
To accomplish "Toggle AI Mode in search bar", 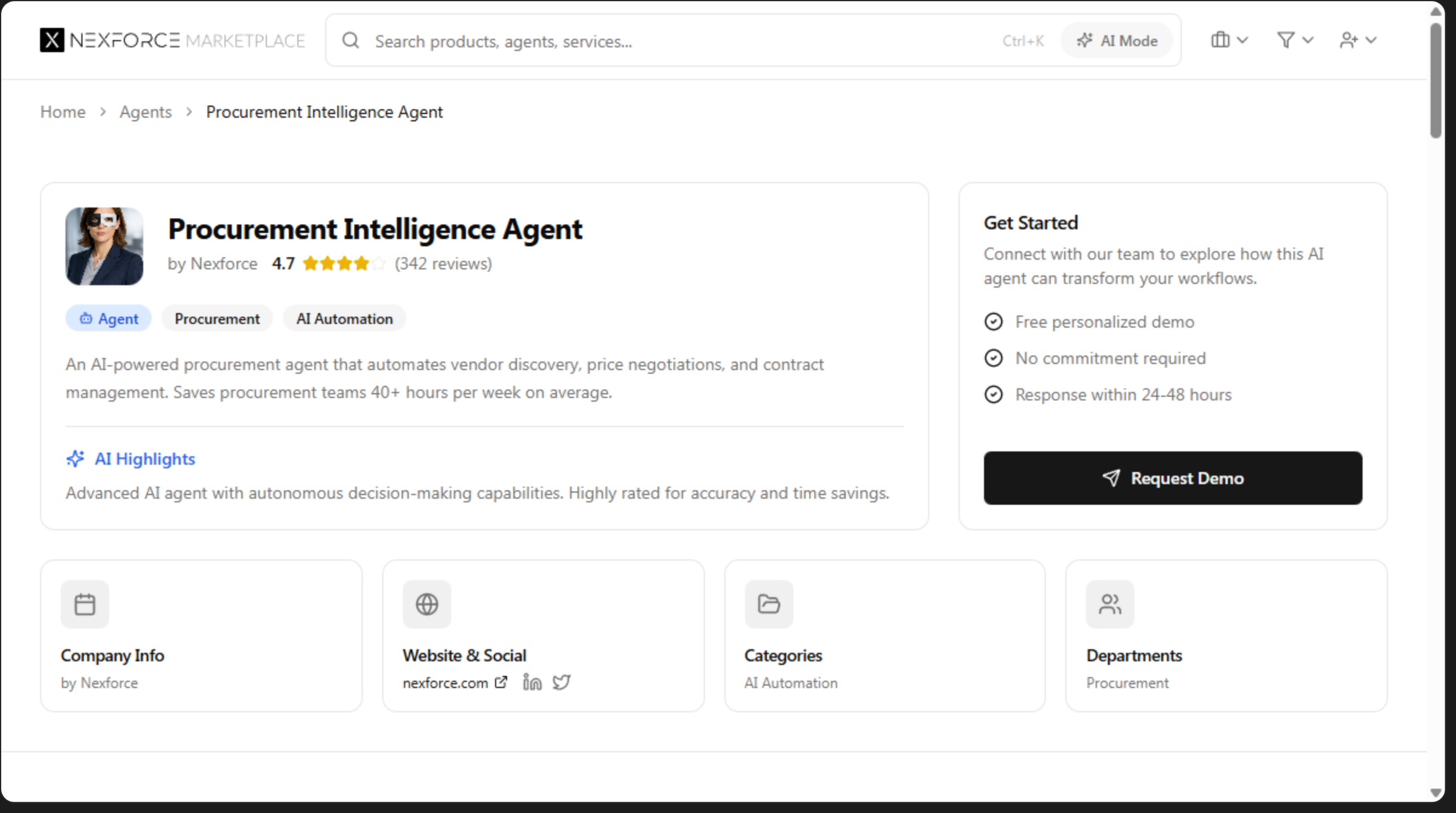I will (1117, 41).
